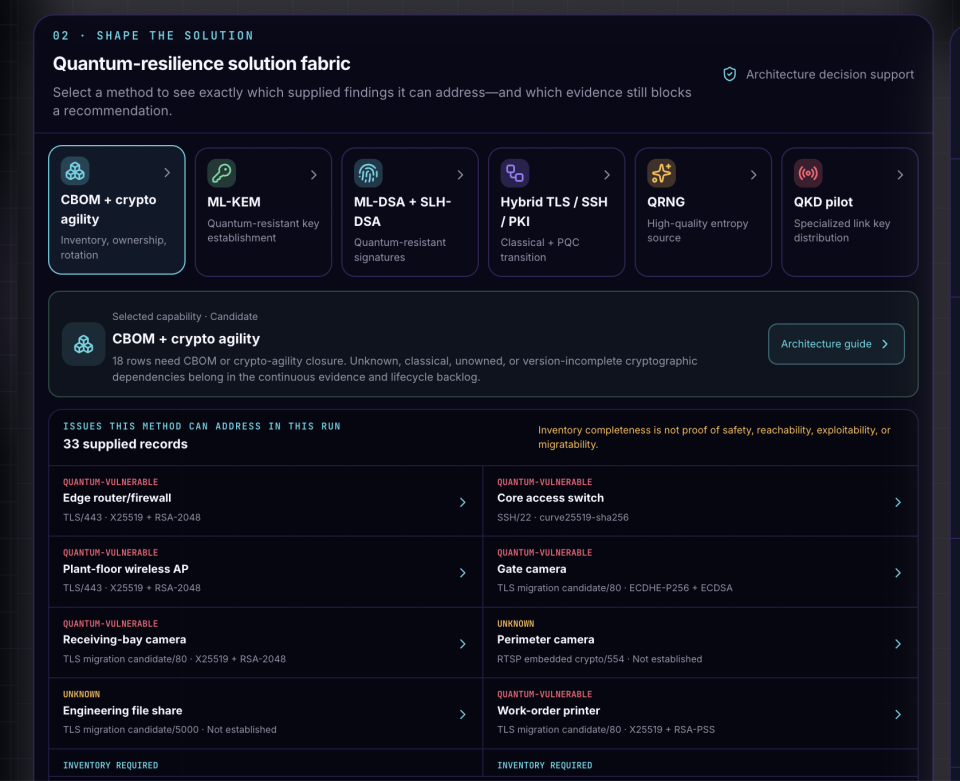Open Receiving-bay camera record

coord(266,643)
